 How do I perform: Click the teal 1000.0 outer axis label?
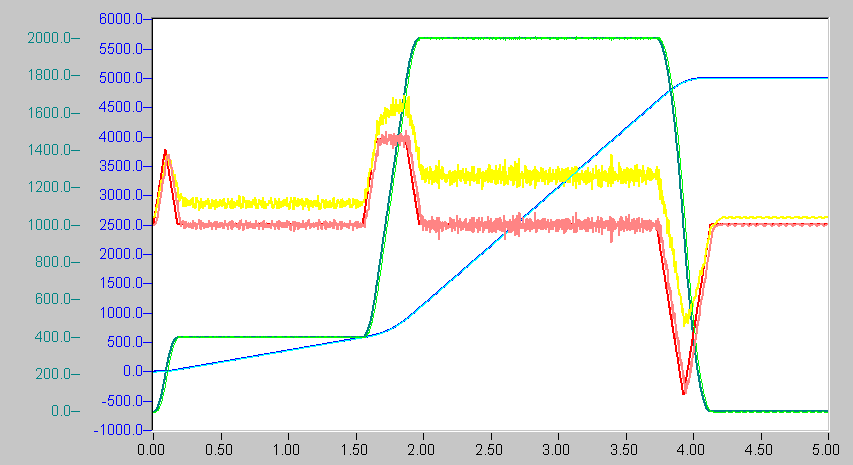click(49, 225)
